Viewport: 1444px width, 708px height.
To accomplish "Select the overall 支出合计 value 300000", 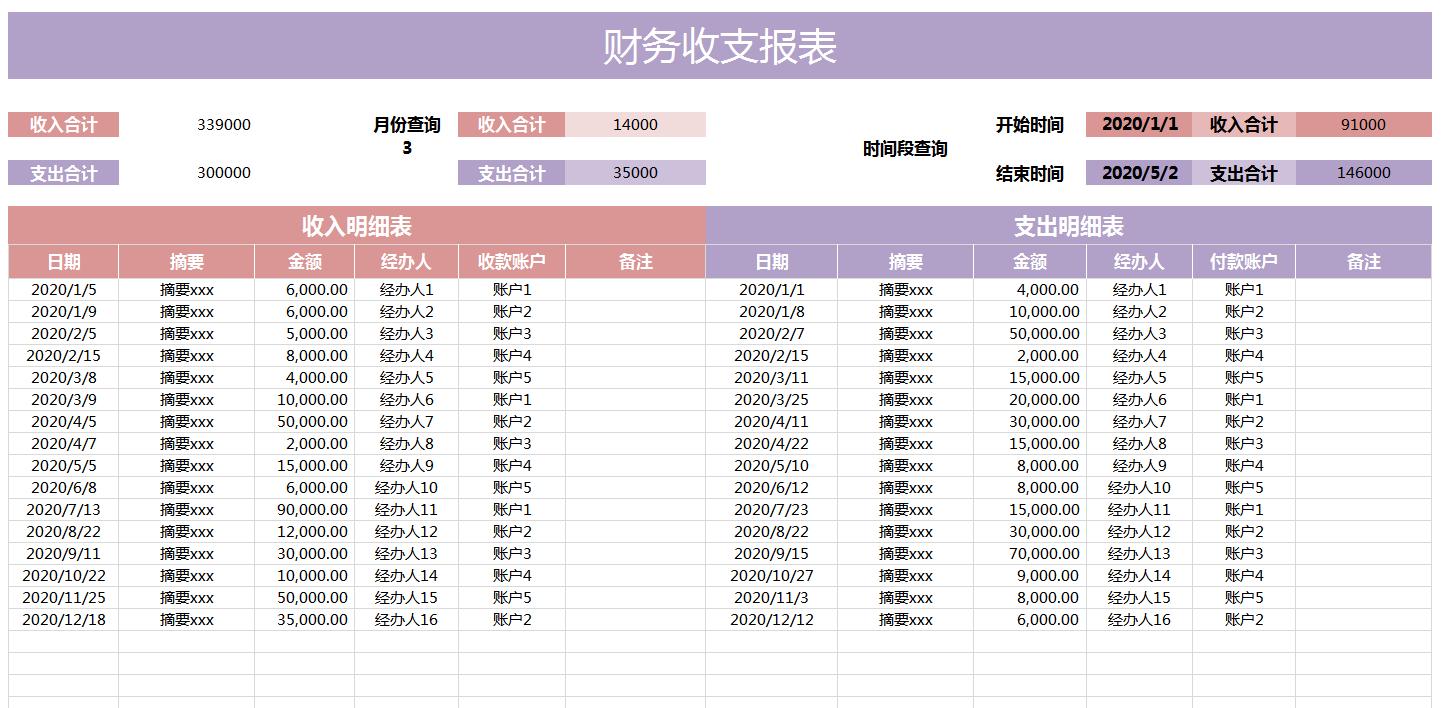I will pos(222,172).
